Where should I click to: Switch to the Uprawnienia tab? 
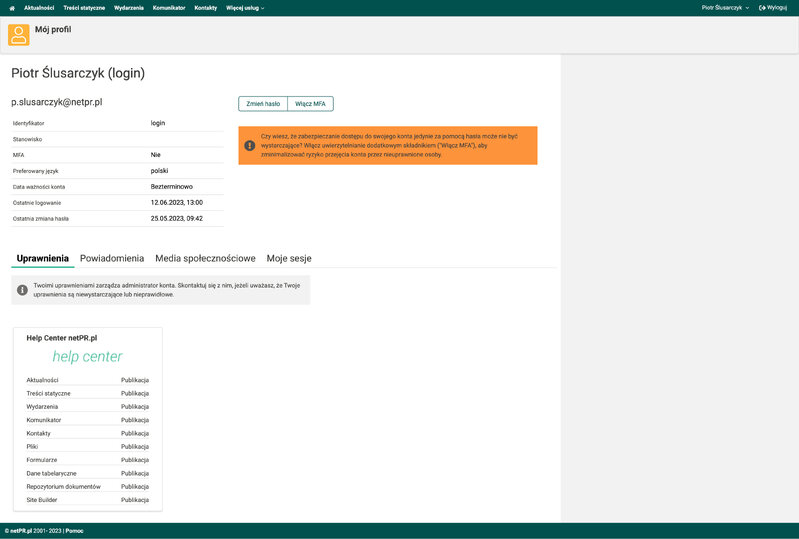(43, 258)
